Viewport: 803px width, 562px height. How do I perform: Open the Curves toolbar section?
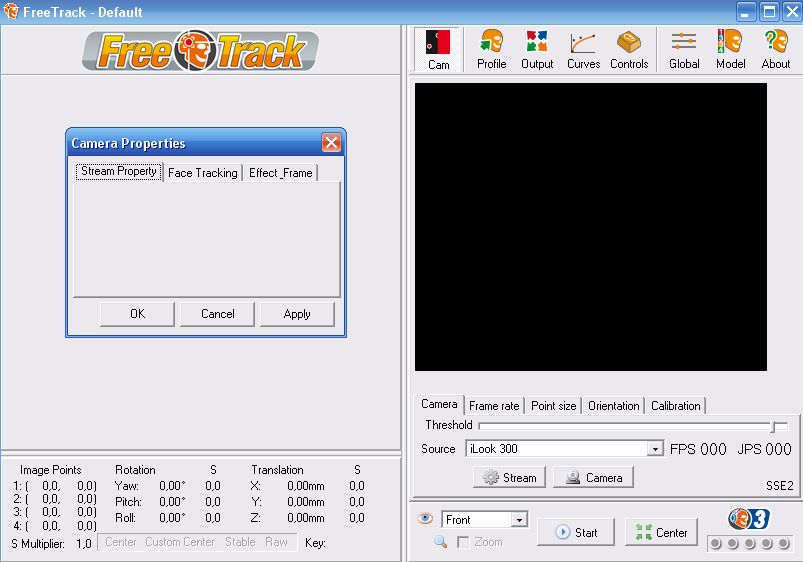click(583, 50)
